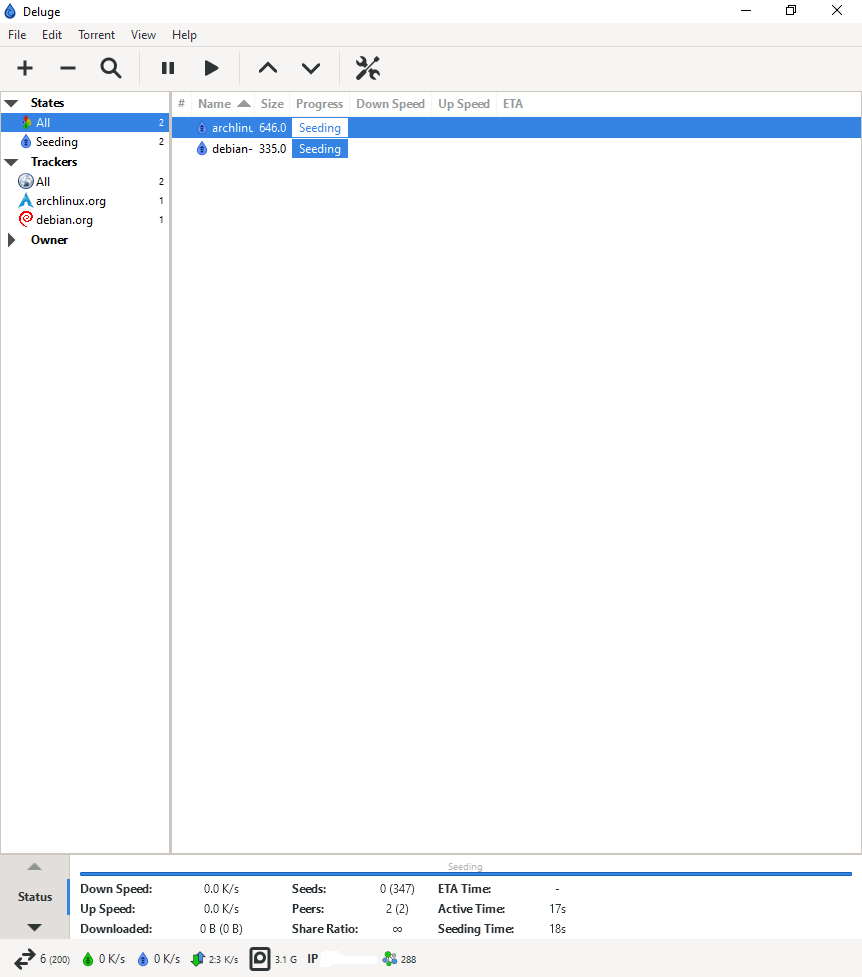Open the File menu
Screen dimensions: 862x977
17,35
